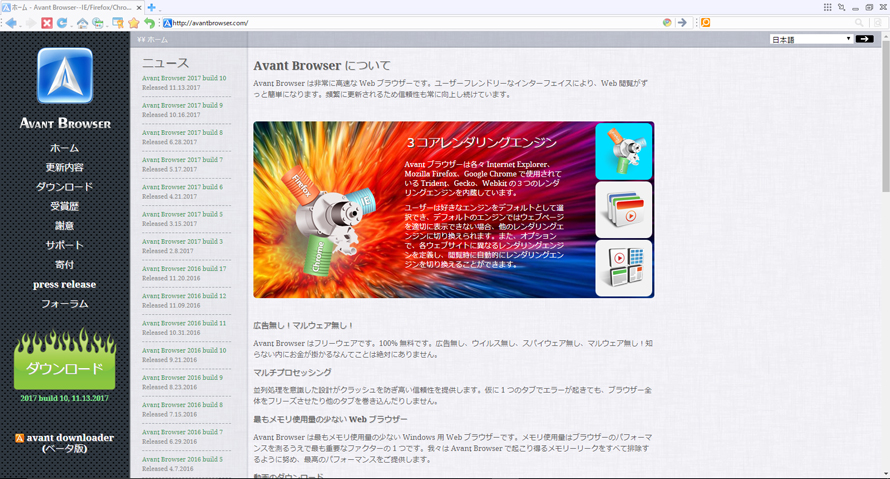Open Avant Browser 2016 build 11 news
Image resolution: width=890 pixels, height=479 pixels.
(x=184, y=323)
